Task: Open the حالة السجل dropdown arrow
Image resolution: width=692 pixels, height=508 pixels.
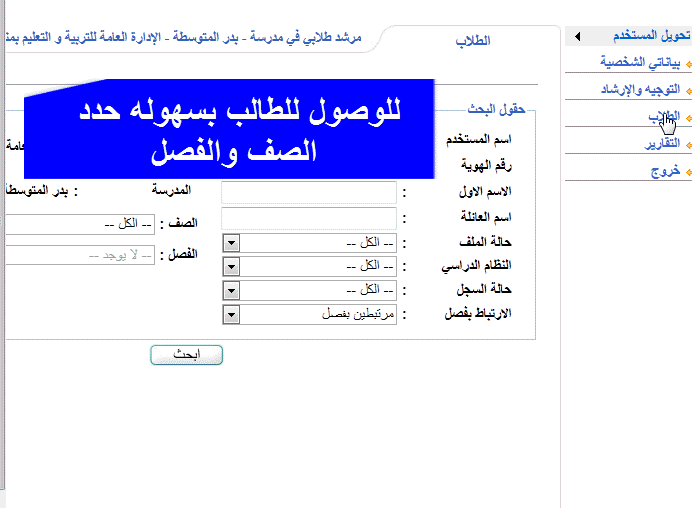Action: [232, 290]
